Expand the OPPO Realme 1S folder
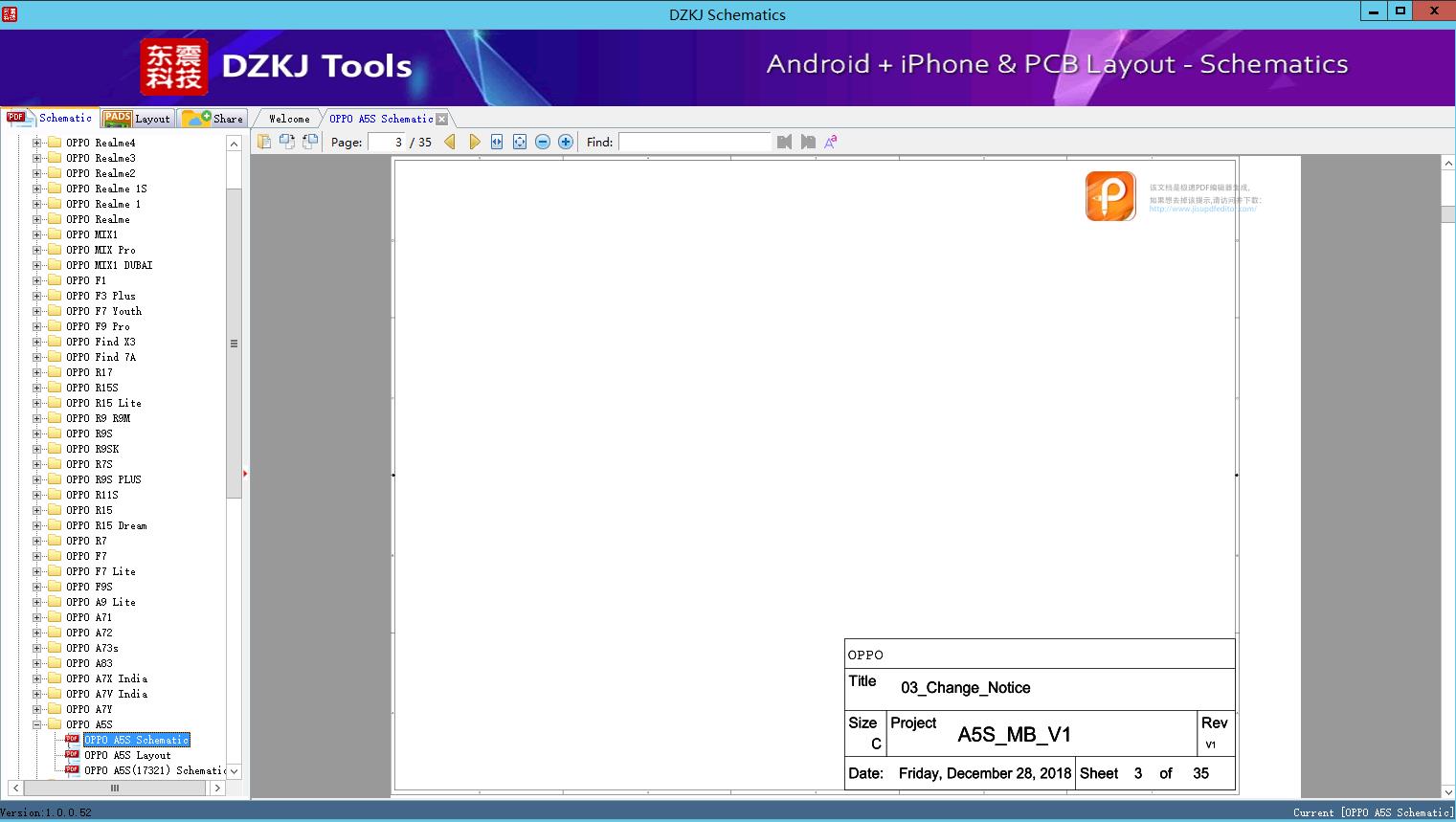1456x822 pixels. click(36, 189)
